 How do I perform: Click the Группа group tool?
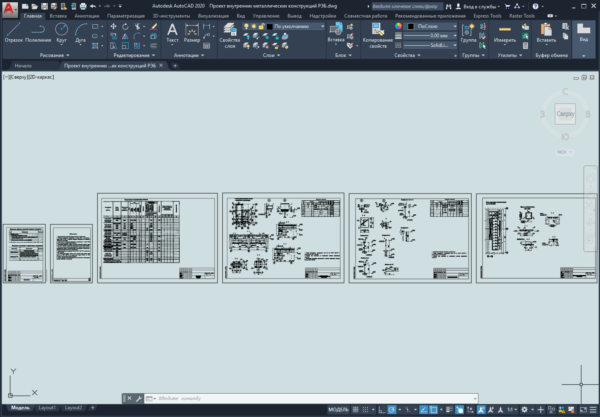coord(468,33)
